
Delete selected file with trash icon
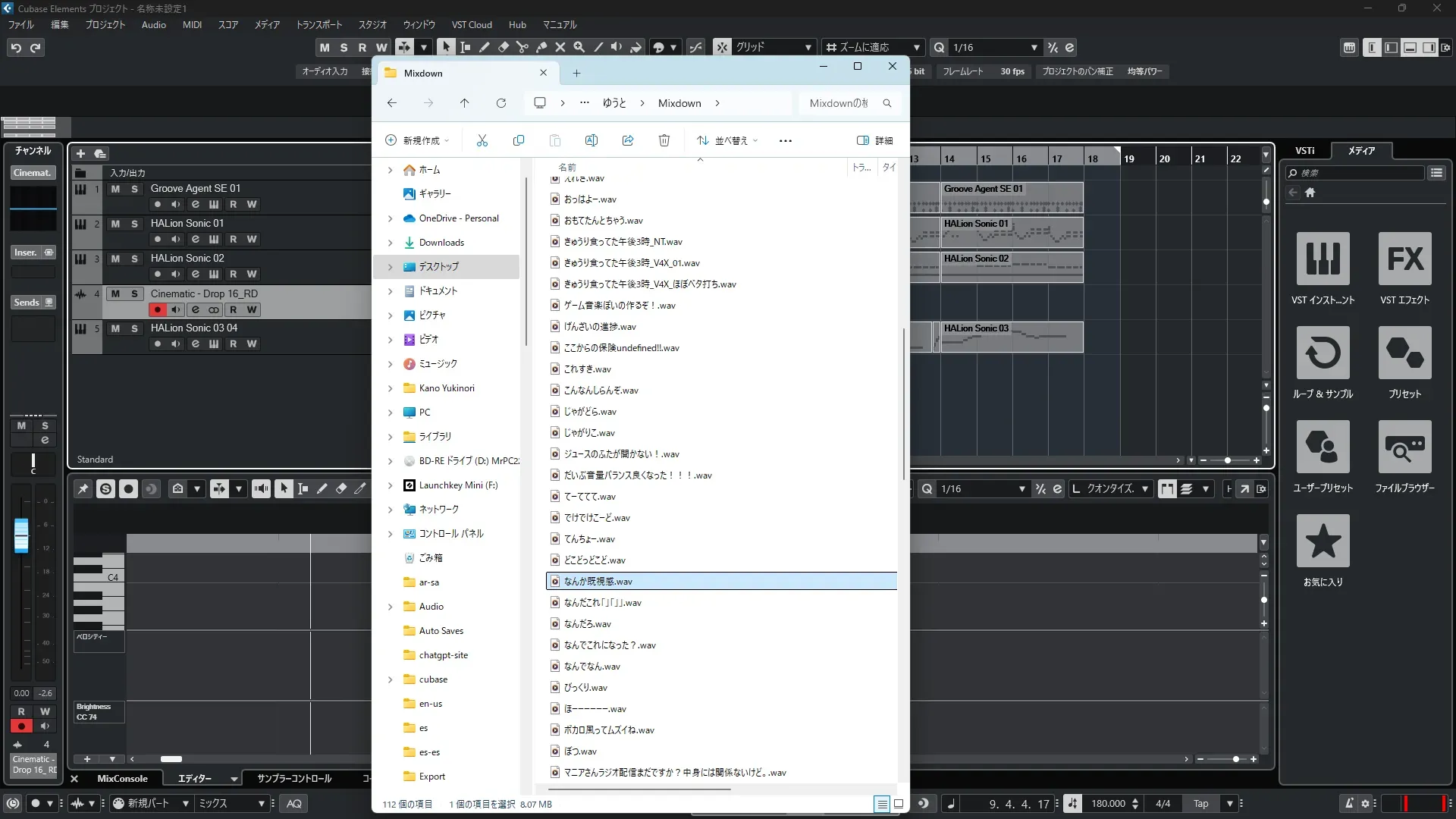[x=664, y=140]
